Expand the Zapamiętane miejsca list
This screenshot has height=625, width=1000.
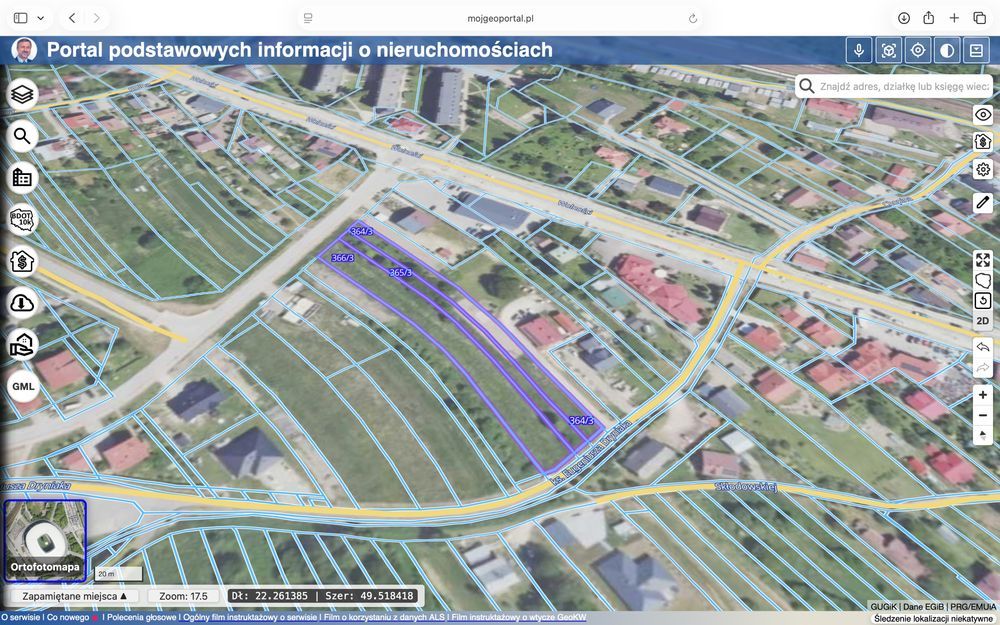click(75, 596)
